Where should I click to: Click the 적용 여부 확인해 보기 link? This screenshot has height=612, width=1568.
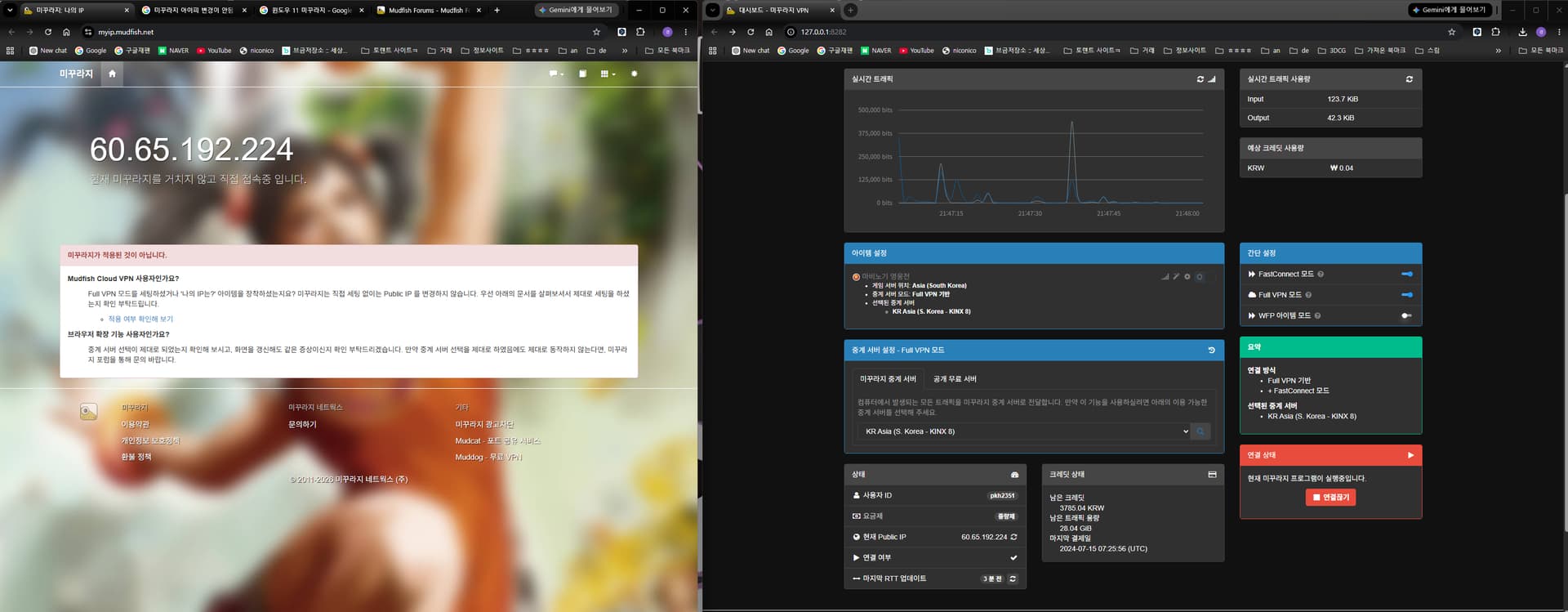(x=140, y=319)
